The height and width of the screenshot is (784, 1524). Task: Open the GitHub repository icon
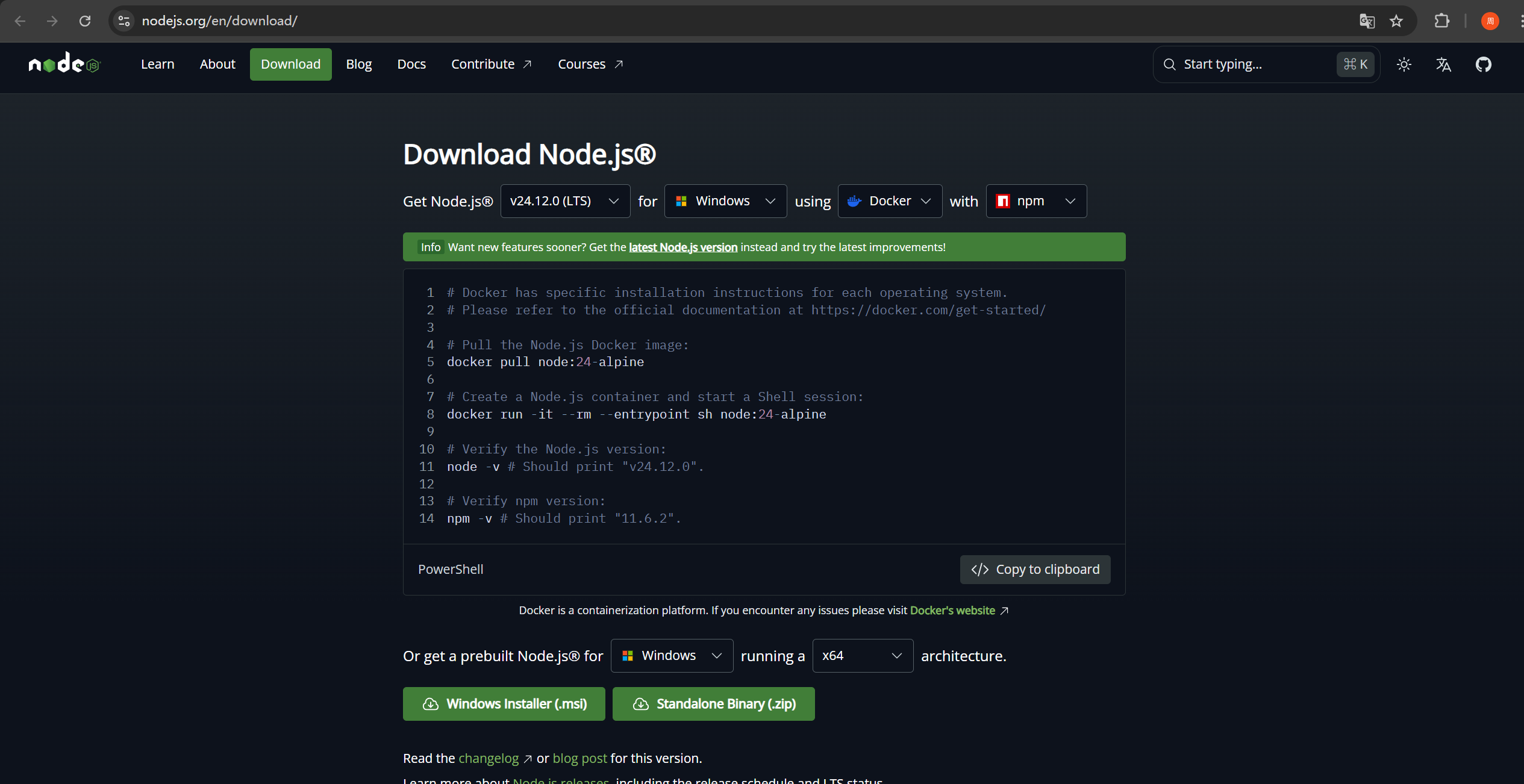(x=1484, y=64)
